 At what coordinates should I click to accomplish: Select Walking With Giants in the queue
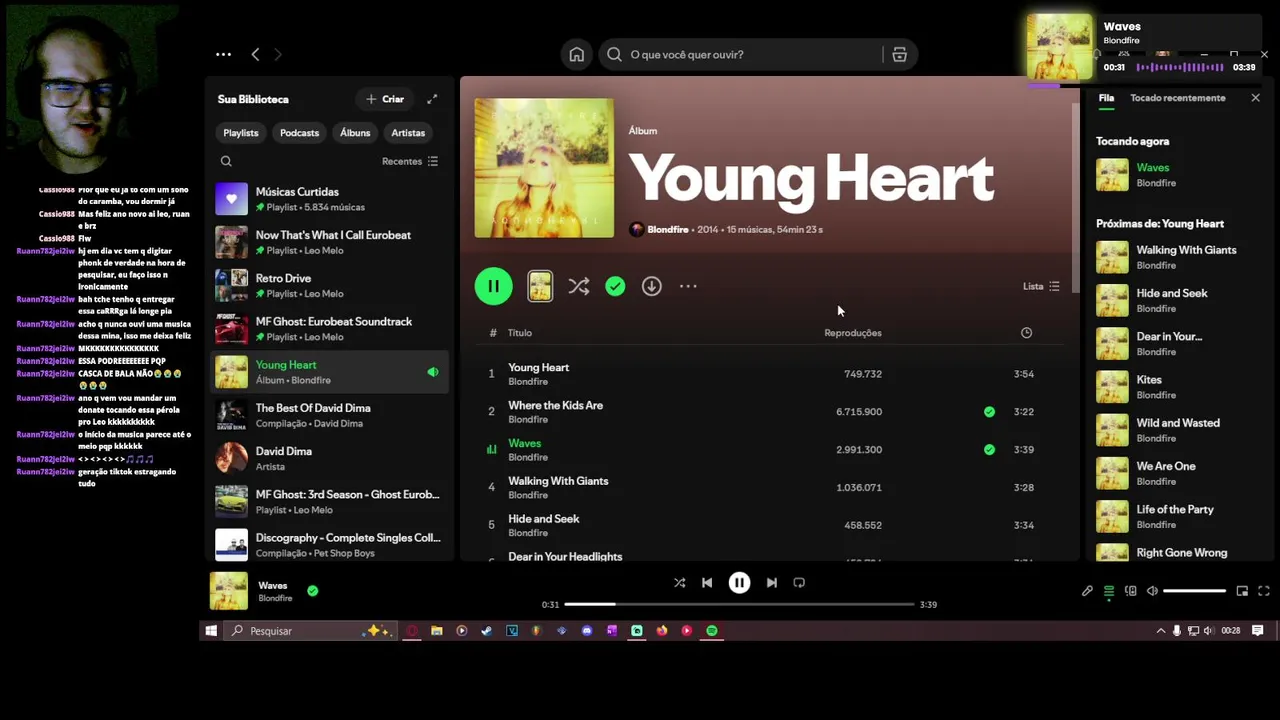pos(1178,257)
